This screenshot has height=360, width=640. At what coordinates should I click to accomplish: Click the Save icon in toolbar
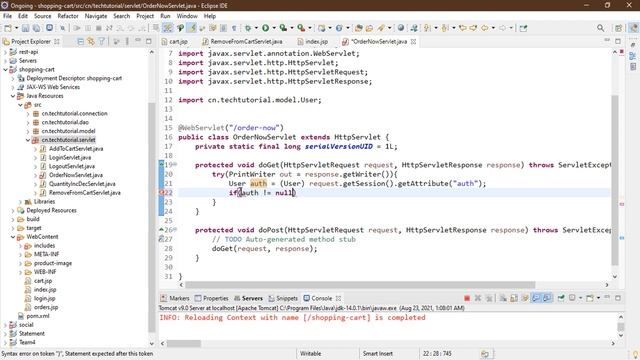(25, 28)
